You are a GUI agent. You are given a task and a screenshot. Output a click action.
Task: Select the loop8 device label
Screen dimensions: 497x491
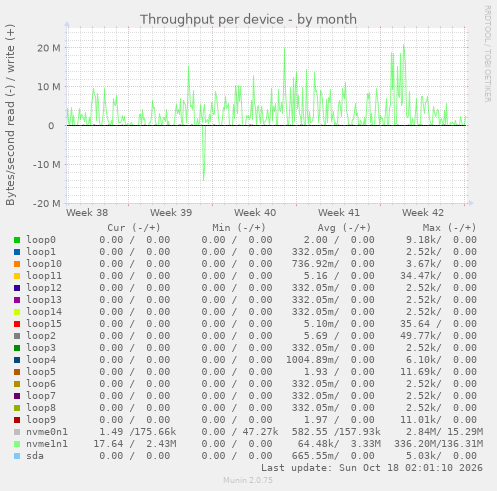pyautogui.click(x=41, y=408)
